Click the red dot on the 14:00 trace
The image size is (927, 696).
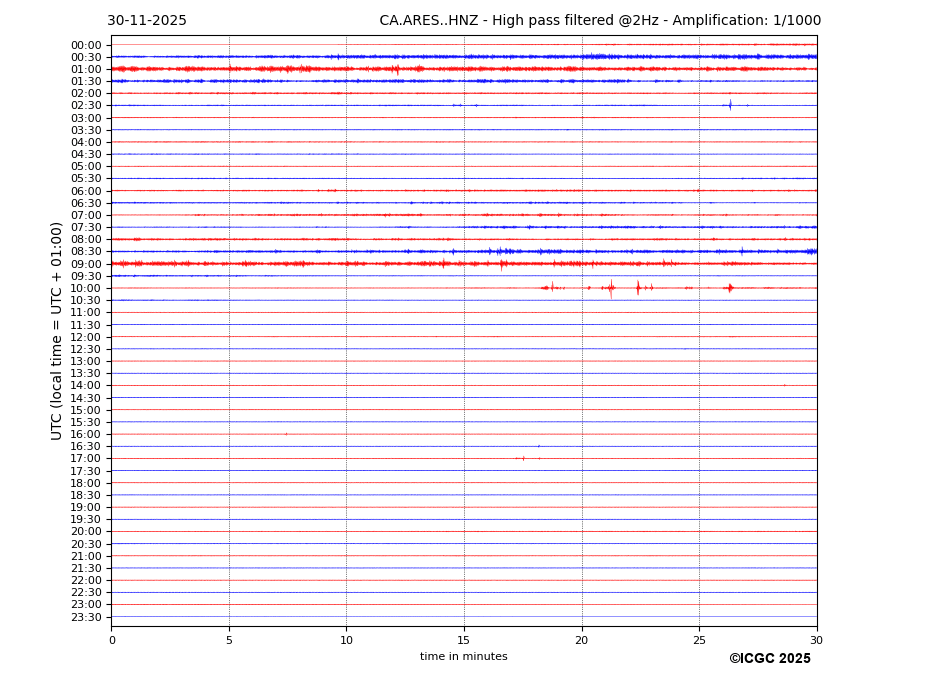(784, 385)
